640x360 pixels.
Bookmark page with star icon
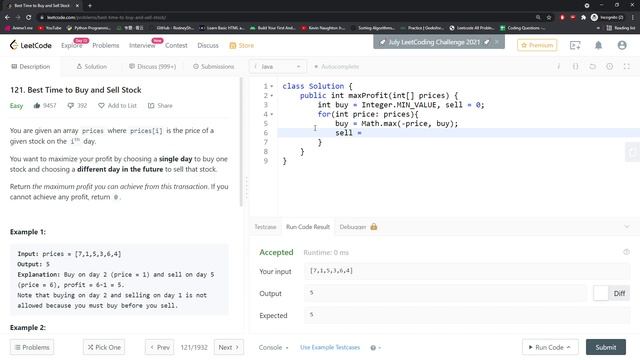(549, 17)
